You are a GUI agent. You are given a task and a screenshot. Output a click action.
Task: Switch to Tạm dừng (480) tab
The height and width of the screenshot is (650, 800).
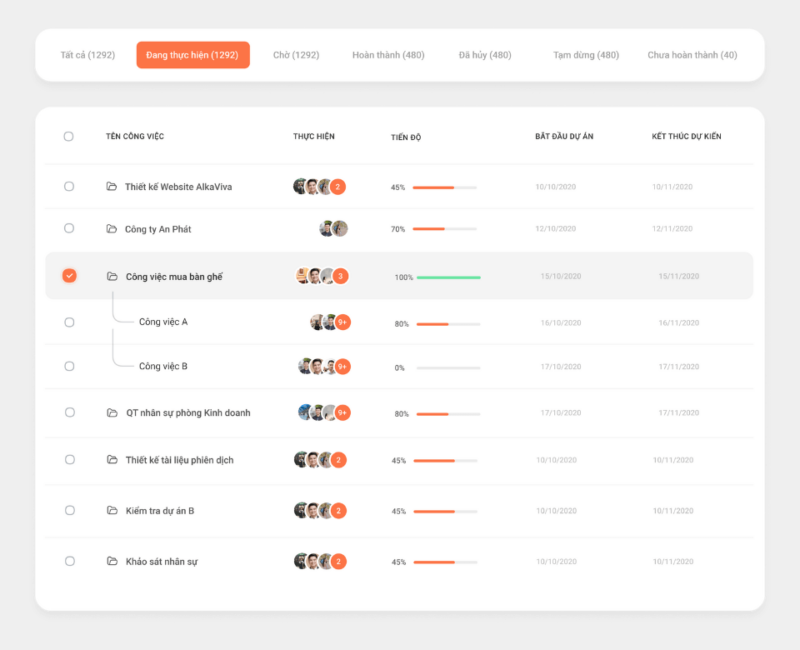point(586,55)
